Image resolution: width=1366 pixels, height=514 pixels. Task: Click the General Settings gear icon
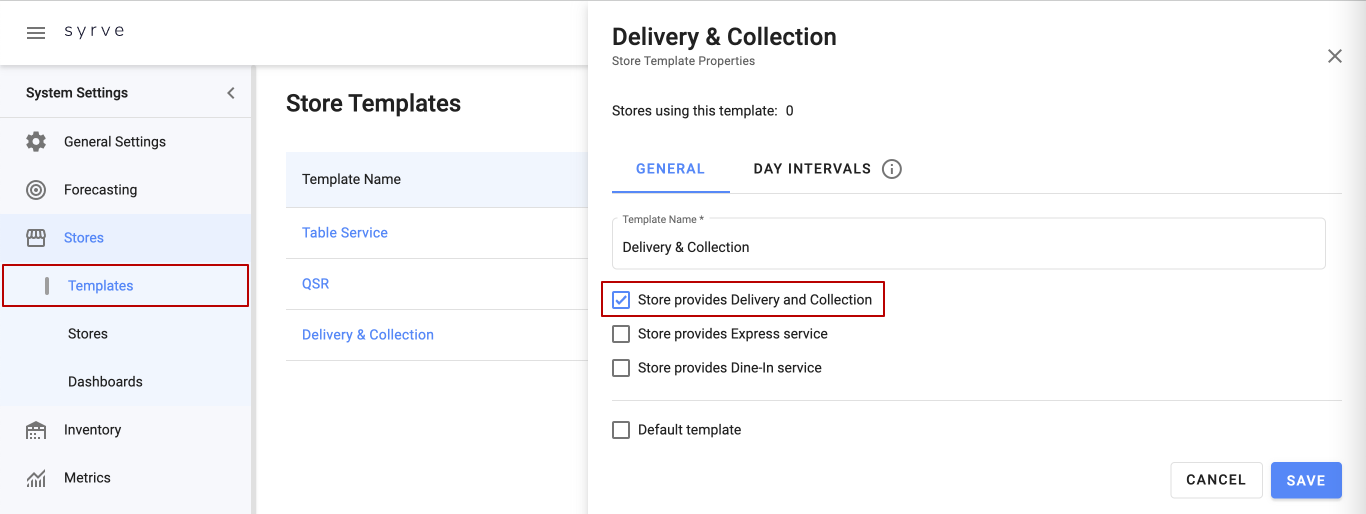click(36, 142)
